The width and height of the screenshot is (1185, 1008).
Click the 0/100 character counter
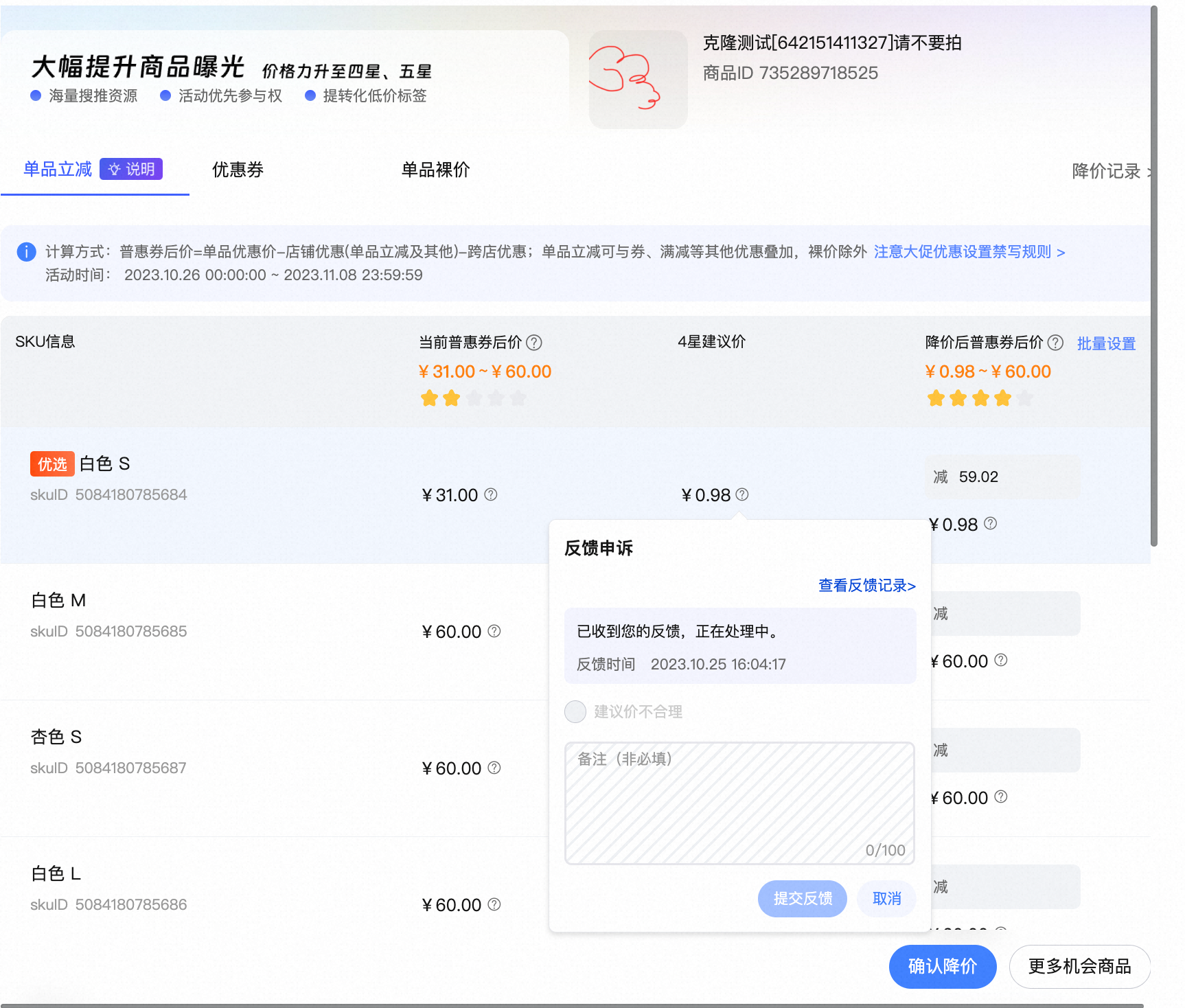(886, 850)
